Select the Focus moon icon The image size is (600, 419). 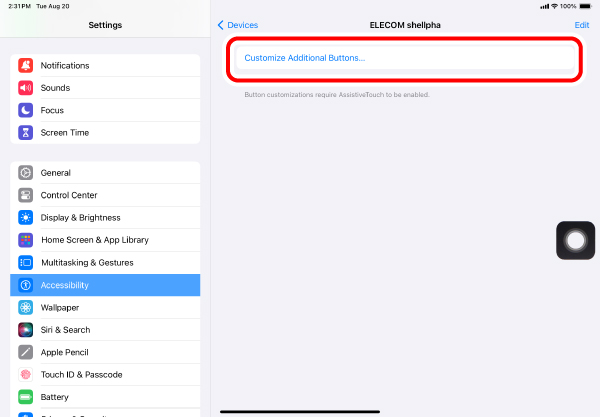26,110
